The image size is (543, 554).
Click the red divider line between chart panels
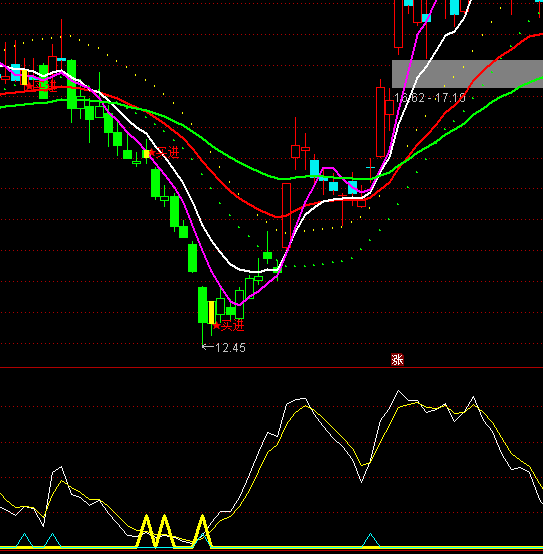(x=271, y=368)
